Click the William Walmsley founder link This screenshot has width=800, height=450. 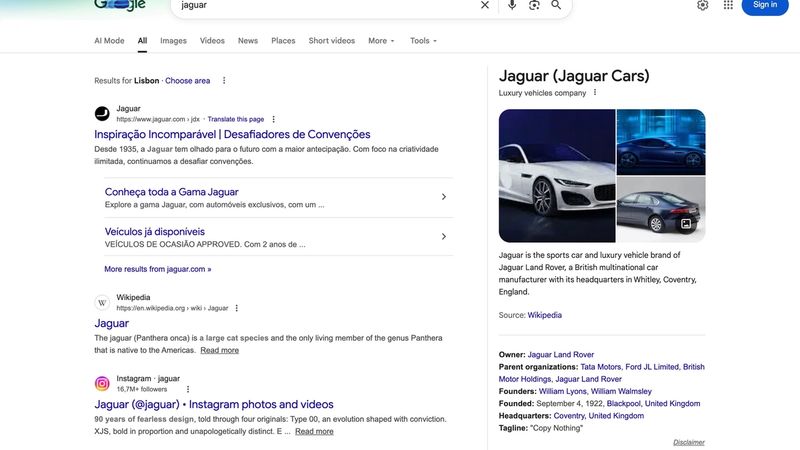[621, 391]
